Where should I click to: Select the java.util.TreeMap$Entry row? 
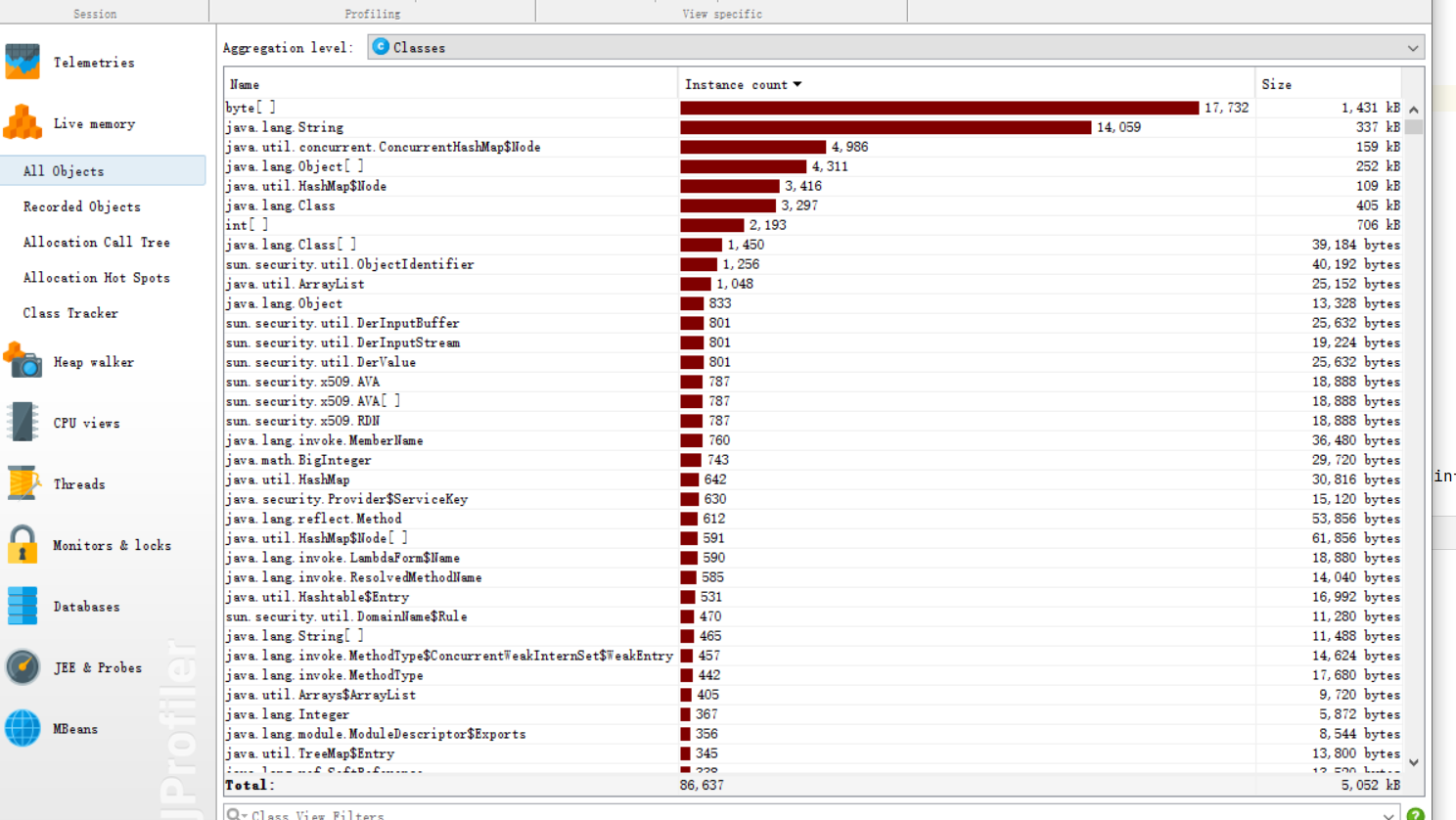[813, 753]
